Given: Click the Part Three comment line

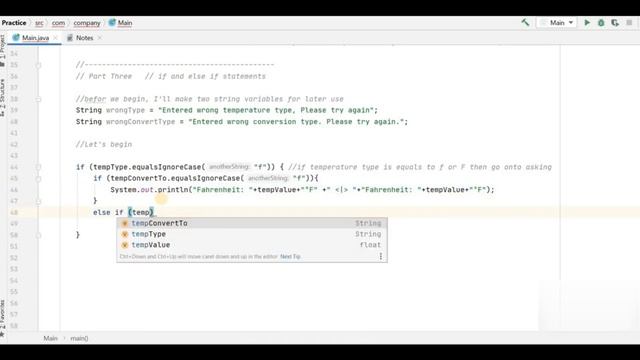Looking at the screenshot, I should tap(171, 76).
